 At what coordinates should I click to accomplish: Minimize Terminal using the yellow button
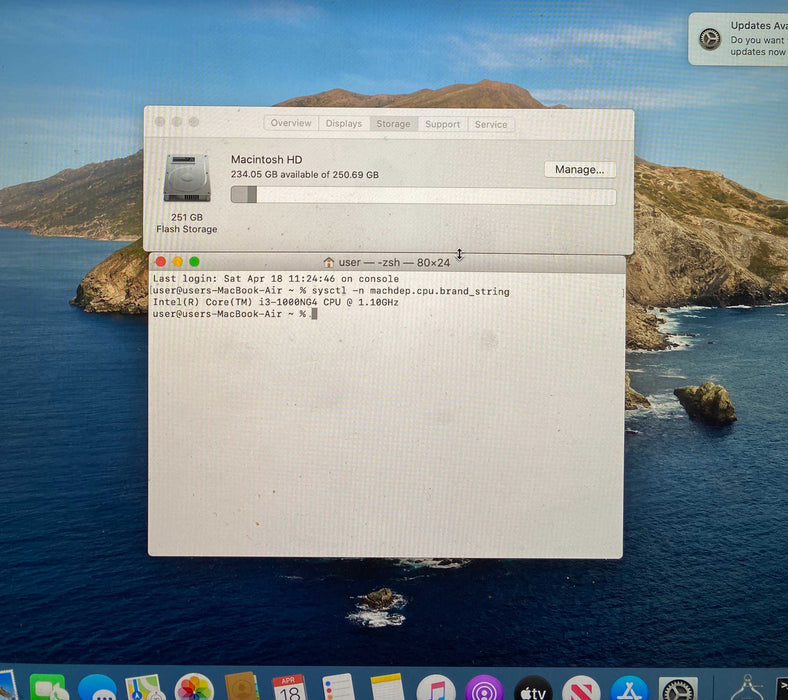point(177,262)
